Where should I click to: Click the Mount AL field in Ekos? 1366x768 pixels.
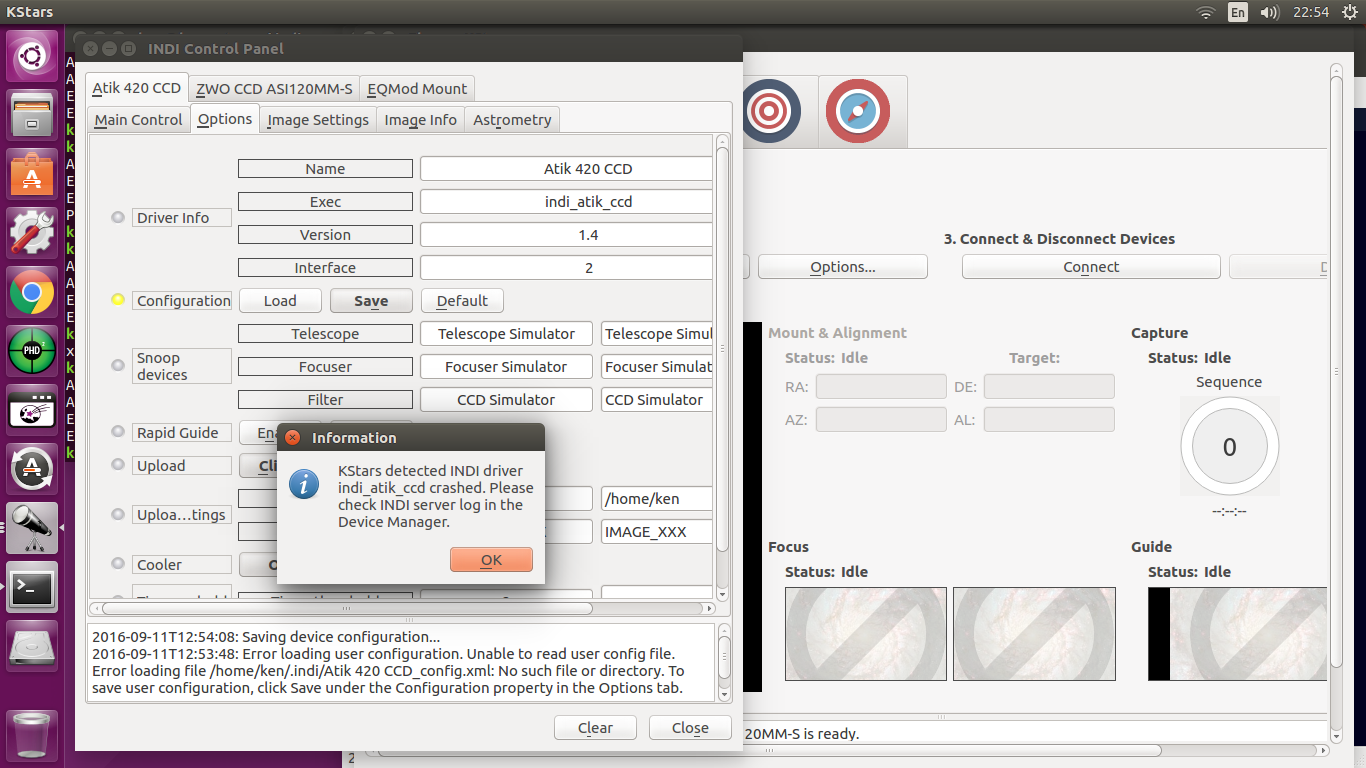pyautogui.click(x=1049, y=420)
